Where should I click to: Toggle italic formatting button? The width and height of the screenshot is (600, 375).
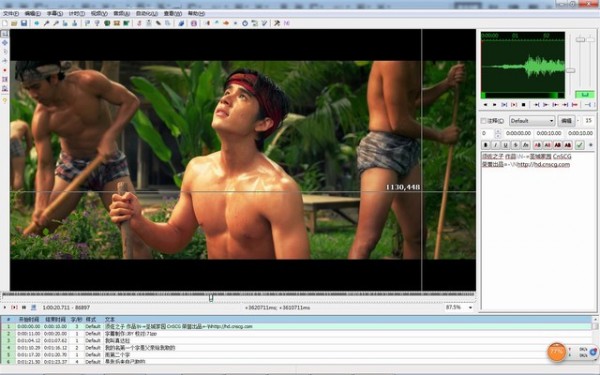click(x=496, y=145)
